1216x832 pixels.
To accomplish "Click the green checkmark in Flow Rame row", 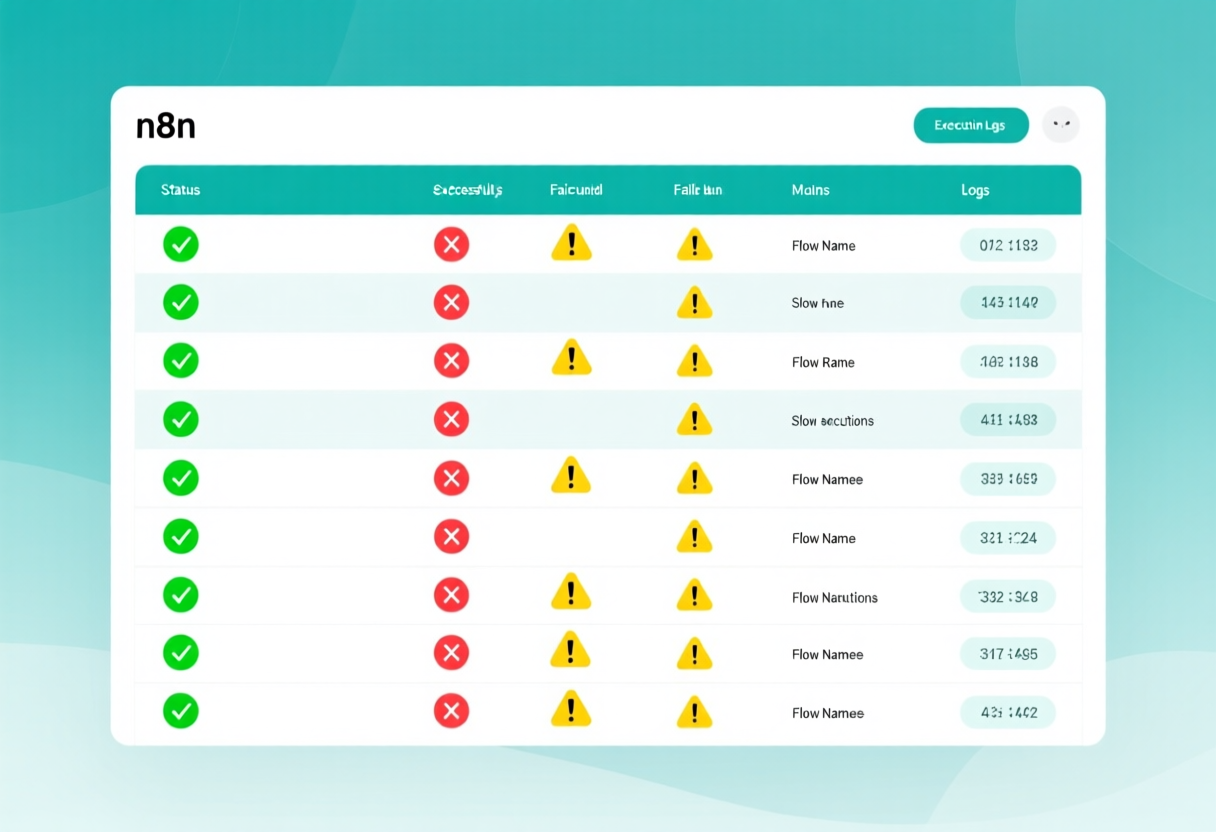I will pyautogui.click(x=181, y=361).
